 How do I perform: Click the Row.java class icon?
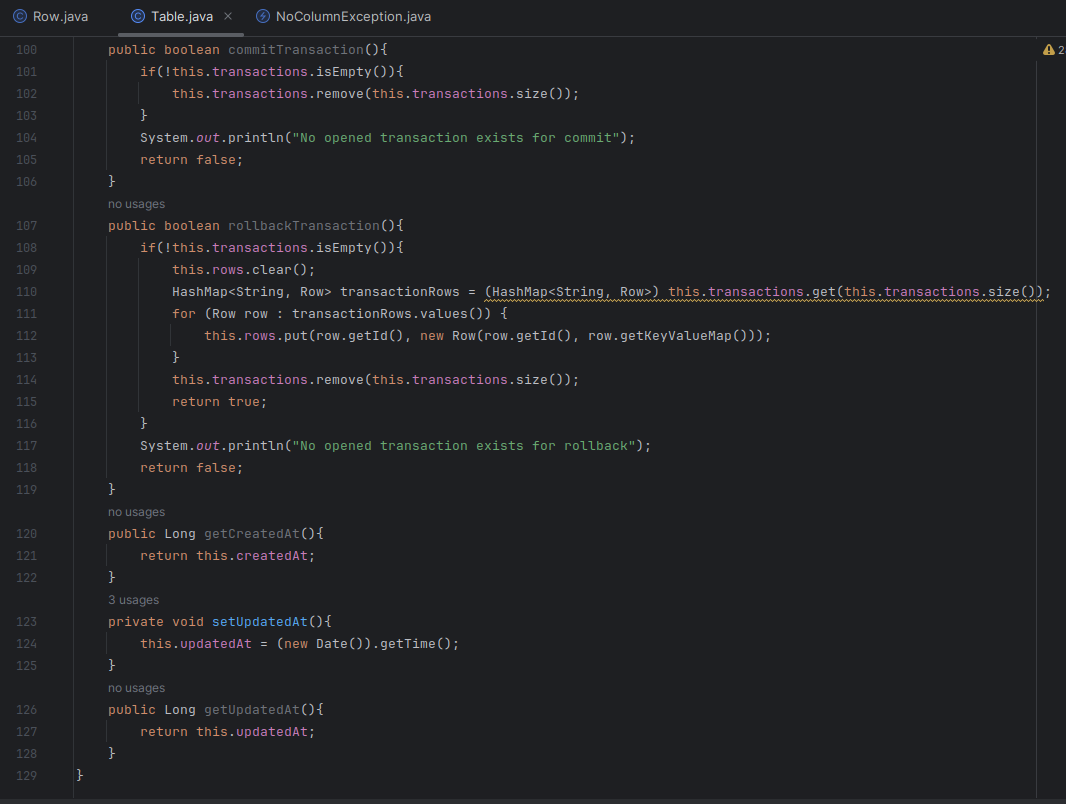20,16
